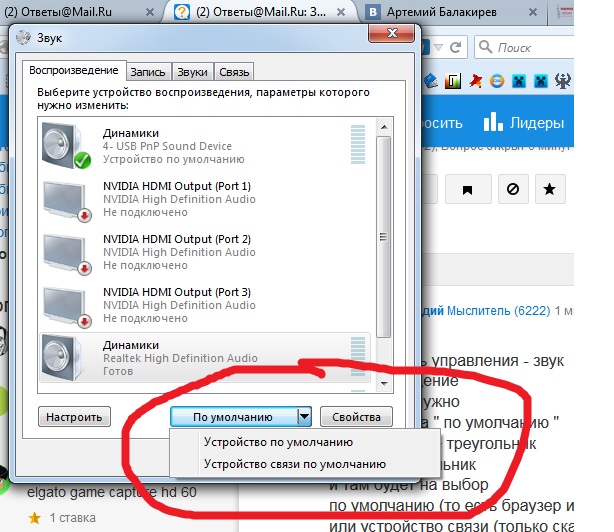The height and width of the screenshot is (532, 614).
Task: Click the Звук dialog title speaker icon
Action: coord(23,38)
